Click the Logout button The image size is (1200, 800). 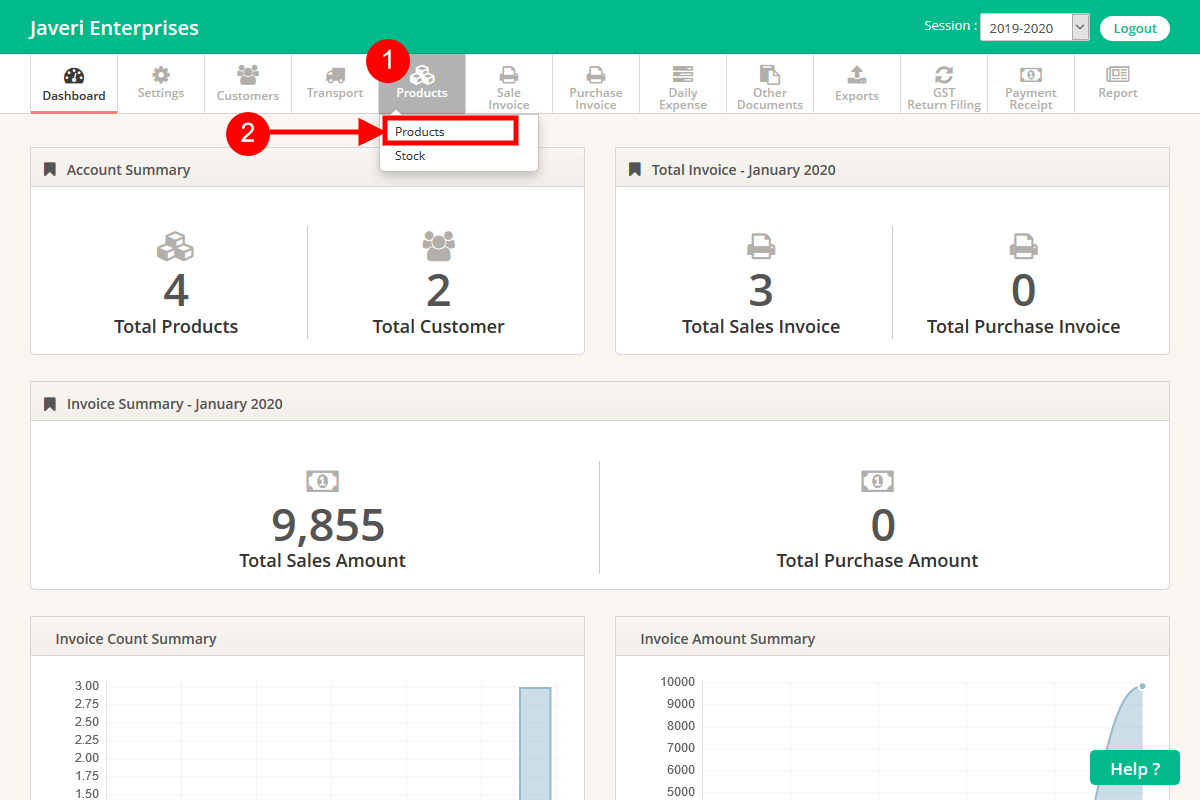1135,28
